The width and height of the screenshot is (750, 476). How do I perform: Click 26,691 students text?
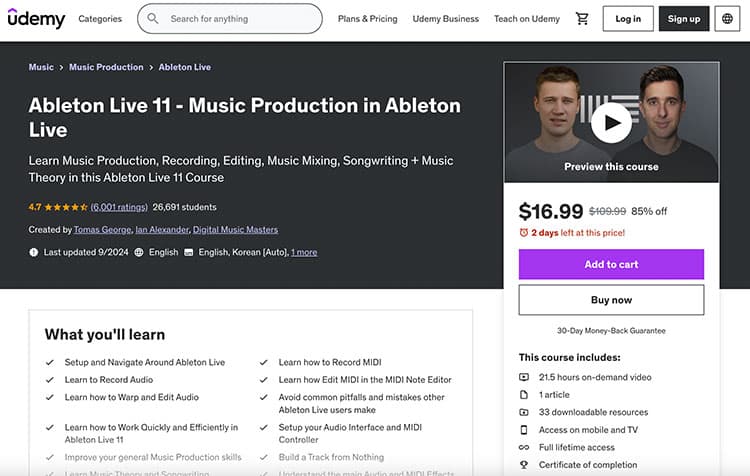click(x=185, y=207)
